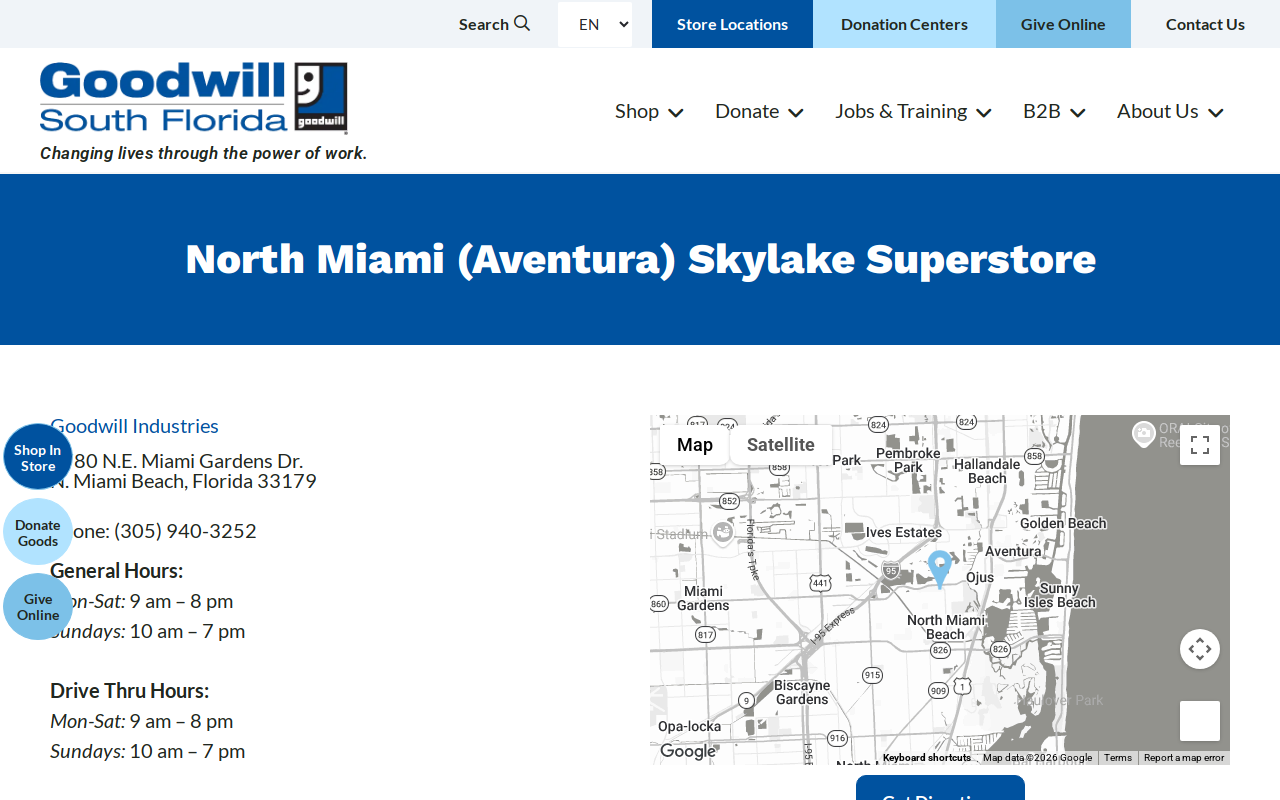Screen dimensions: 1280x800
Task: Click the map camera pan control
Action: point(1200,649)
